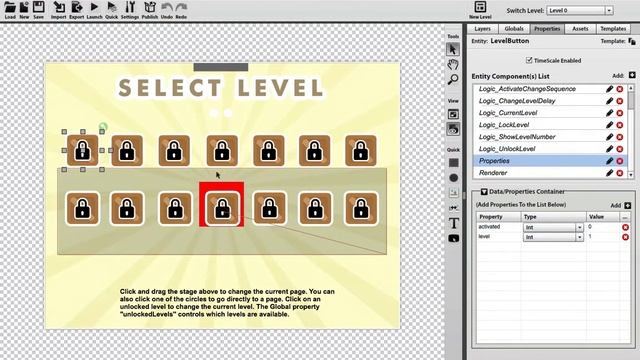Add a quick rectangle shape
The height and width of the screenshot is (360, 640).
click(453, 163)
